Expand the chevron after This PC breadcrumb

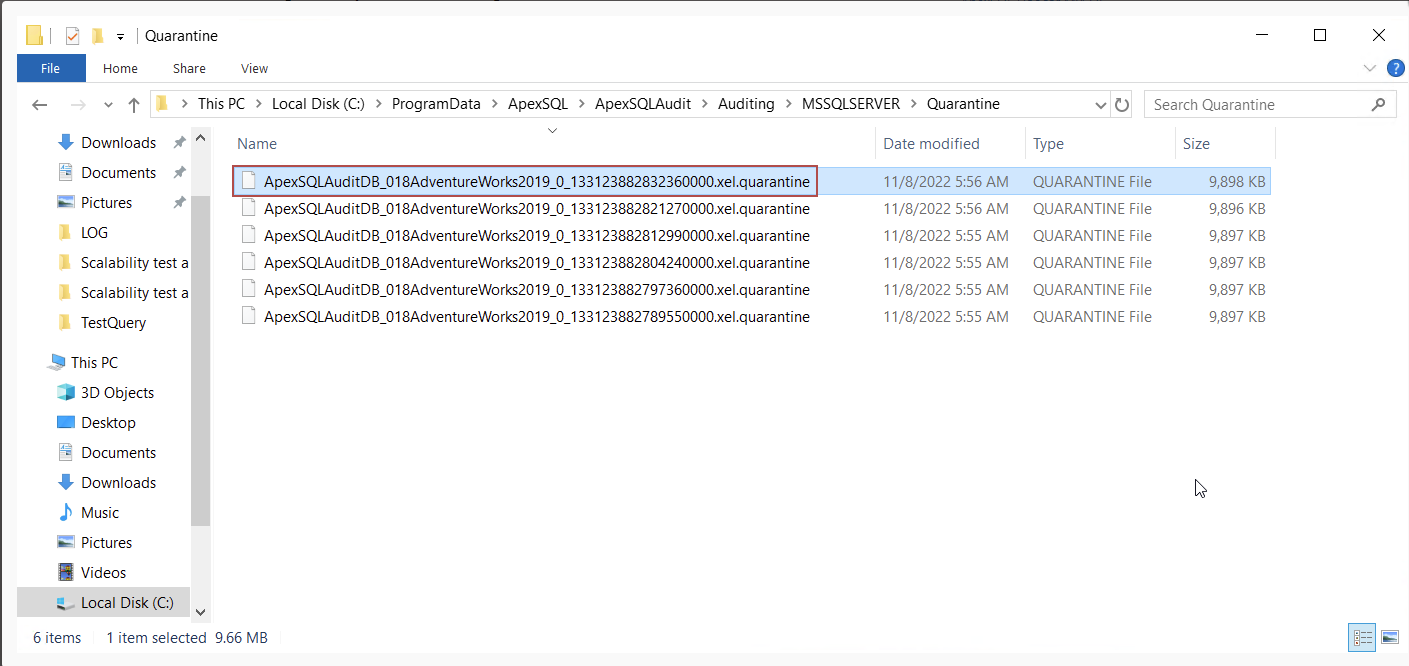(x=258, y=104)
